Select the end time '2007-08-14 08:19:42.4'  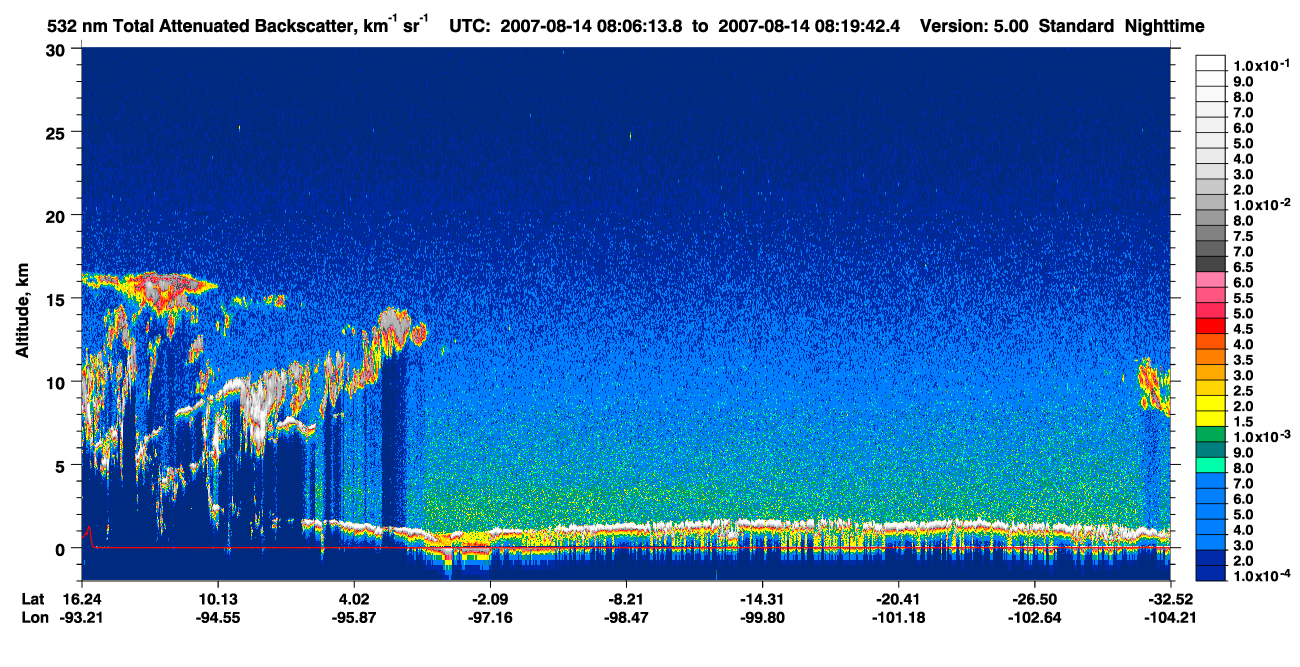click(808, 26)
